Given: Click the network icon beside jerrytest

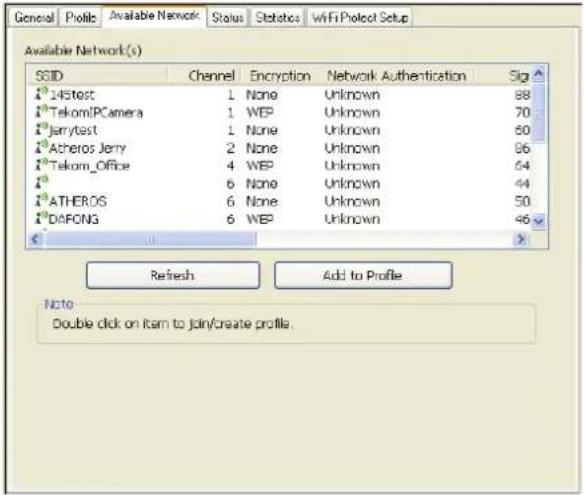Looking at the screenshot, I should pos(41,129).
